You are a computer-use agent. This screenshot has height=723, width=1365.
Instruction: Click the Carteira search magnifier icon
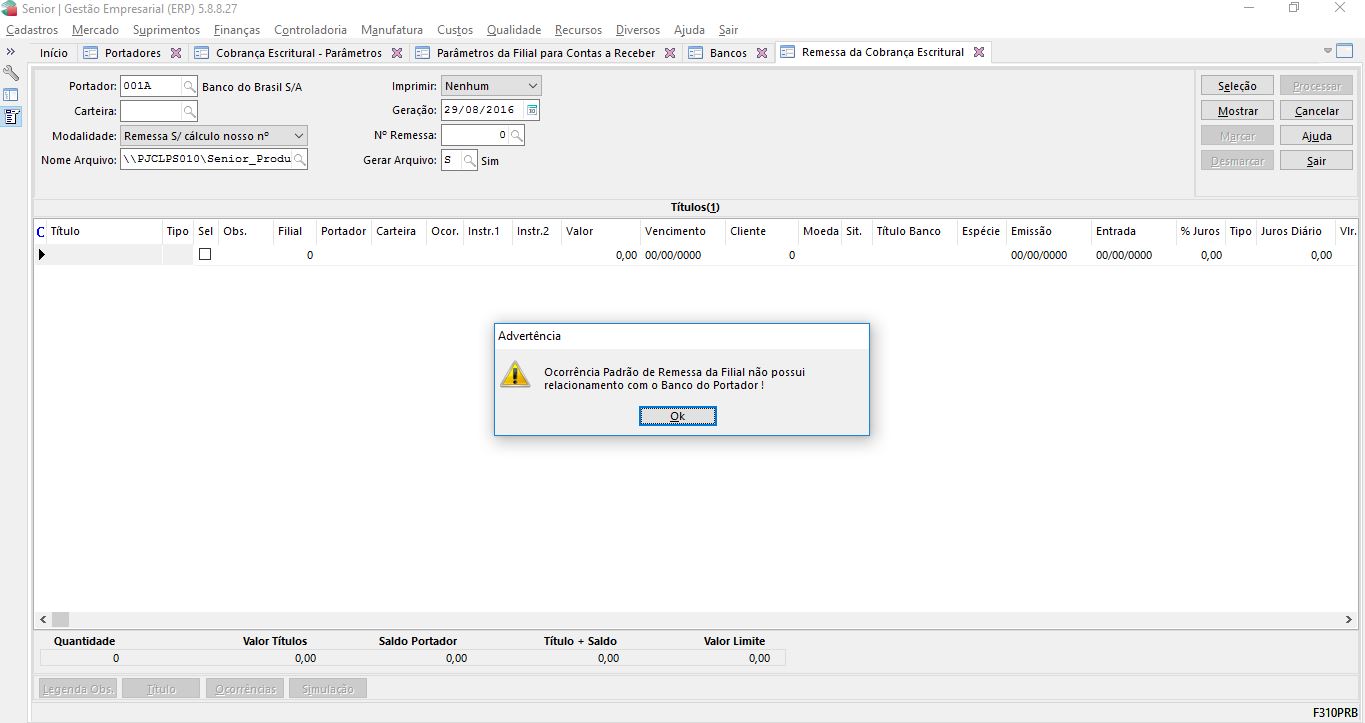pyautogui.click(x=189, y=111)
